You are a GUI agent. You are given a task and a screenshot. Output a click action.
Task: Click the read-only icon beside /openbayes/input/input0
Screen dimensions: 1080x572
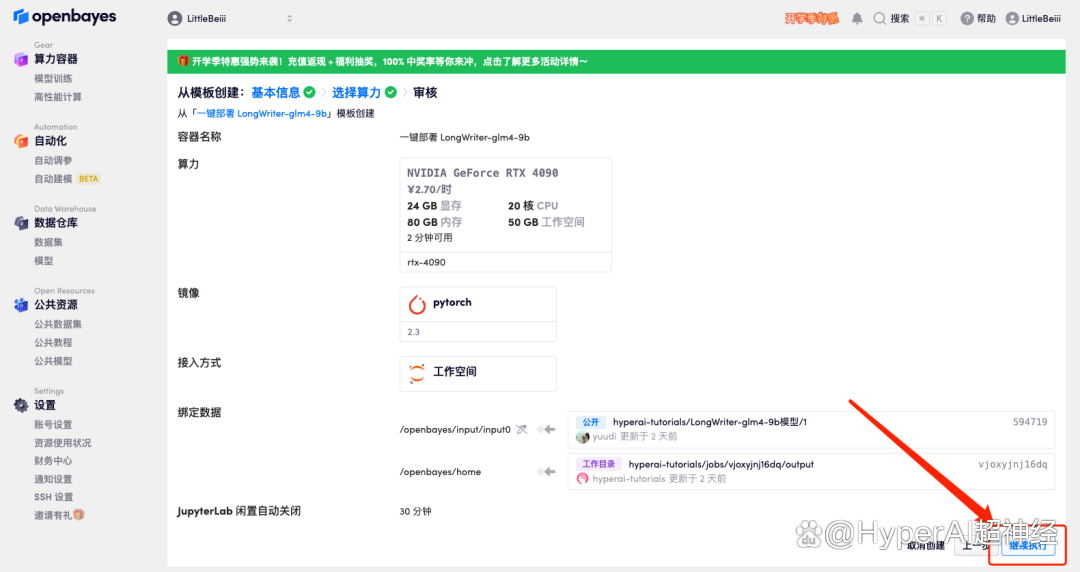(x=522, y=429)
